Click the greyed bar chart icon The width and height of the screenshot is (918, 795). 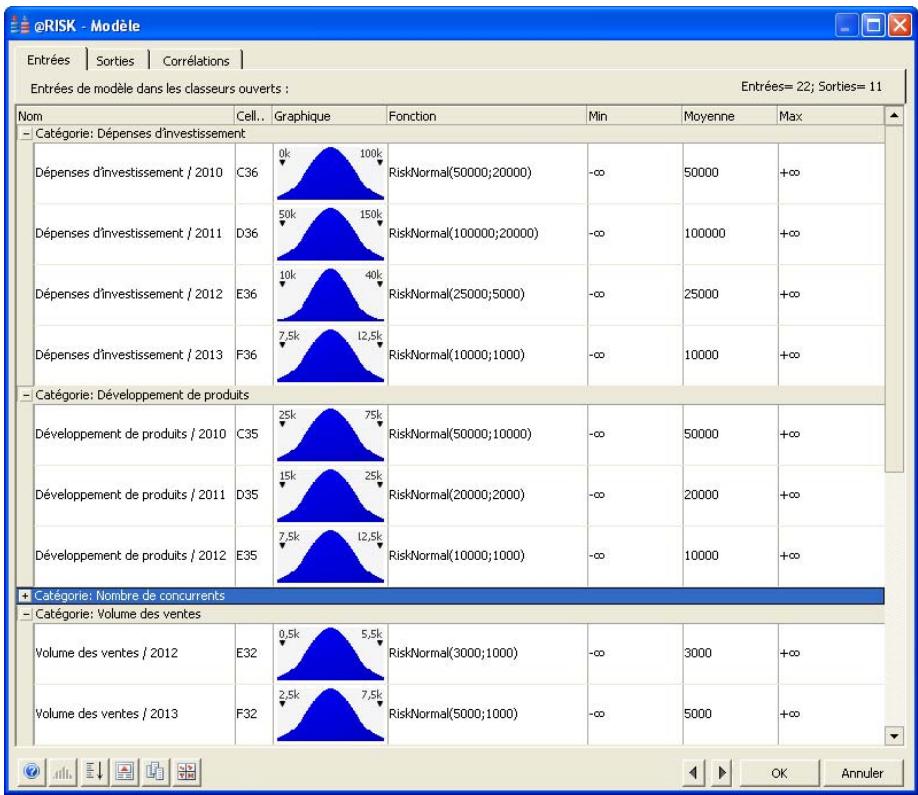64,773
